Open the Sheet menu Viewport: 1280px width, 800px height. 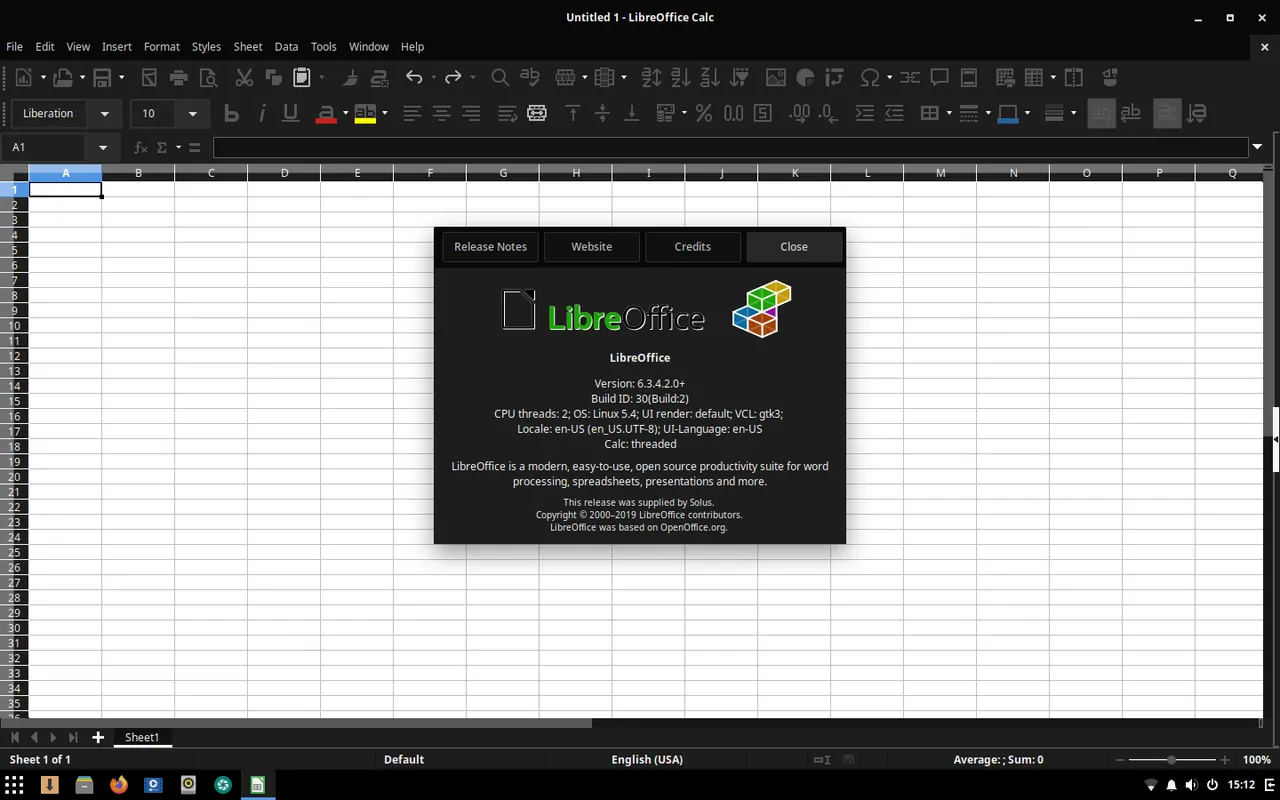[x=247, y=46]
